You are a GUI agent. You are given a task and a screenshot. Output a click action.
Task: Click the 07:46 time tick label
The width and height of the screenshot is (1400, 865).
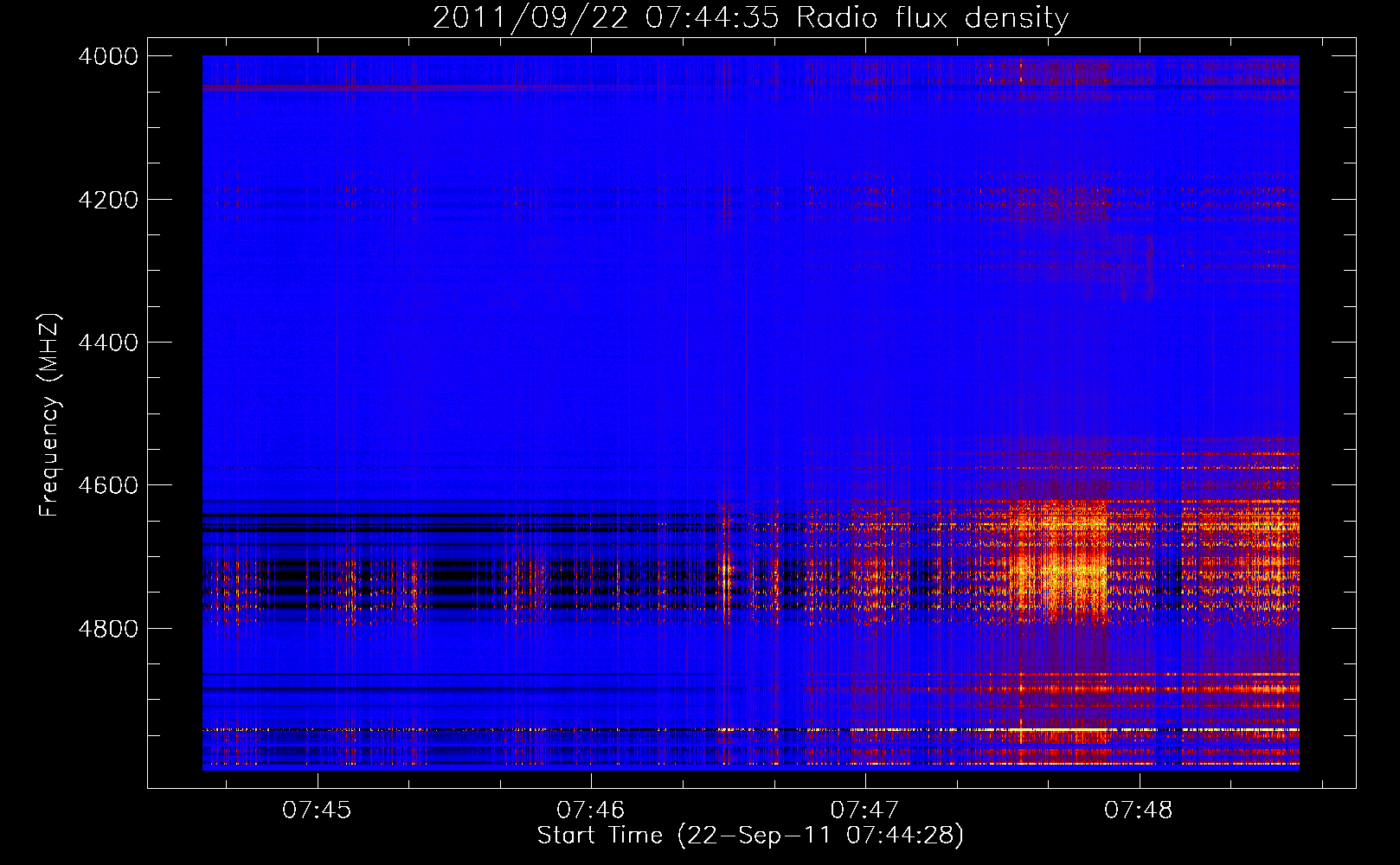pyautogui.click(x=590, y=811)
